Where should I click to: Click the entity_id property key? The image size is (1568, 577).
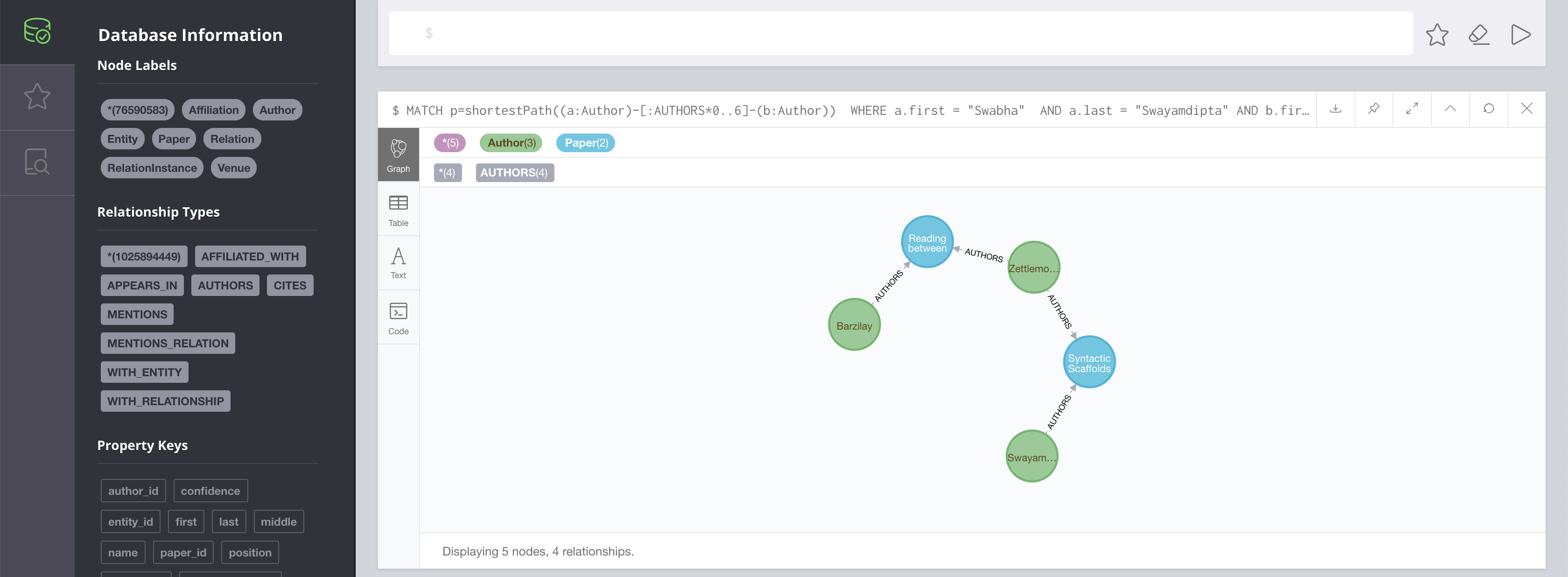pyautogui.click(x=131, y=521)
